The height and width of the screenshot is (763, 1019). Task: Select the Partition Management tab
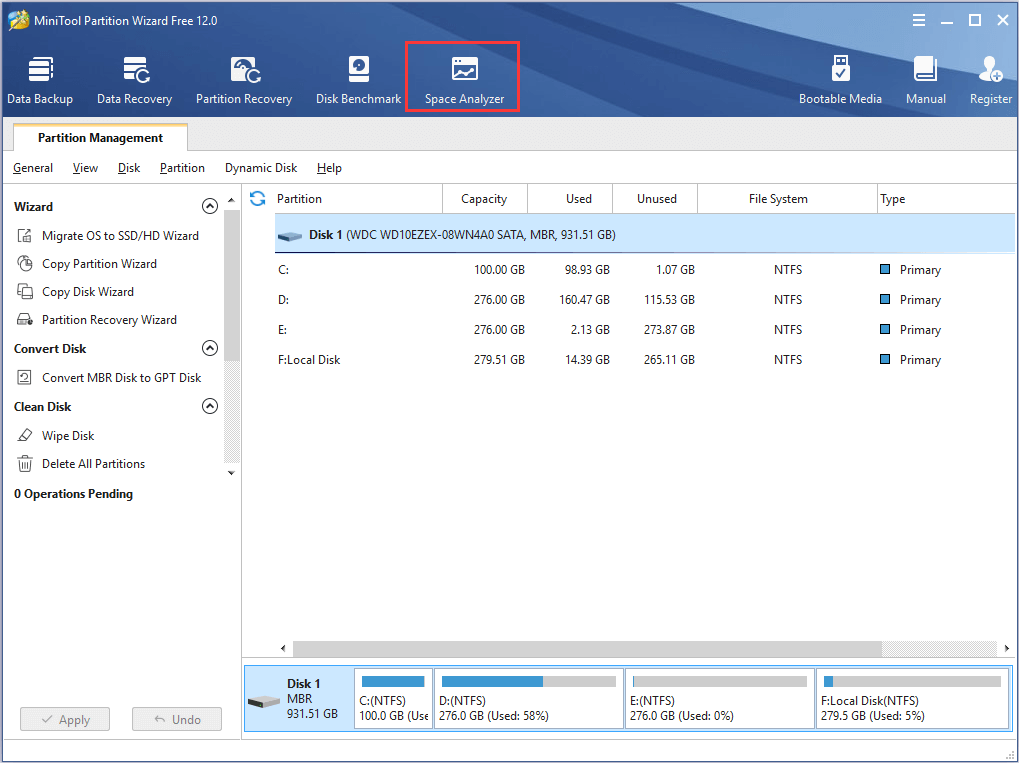[x=100, y=138]
